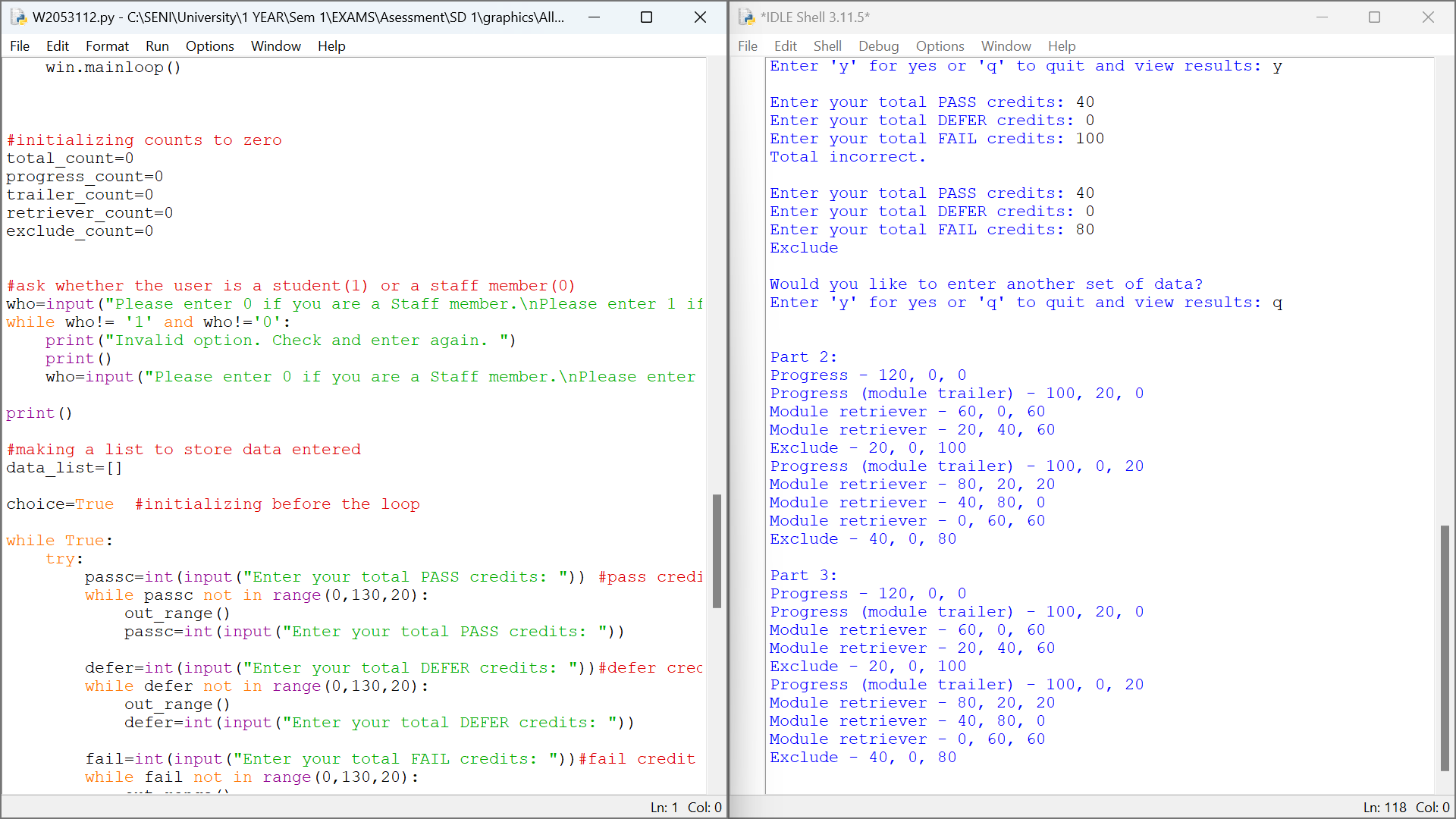The image size is (1456, 819).
Task: Click 'Enter your total FAIL credits: 80' in shell
Action: pos(932,230)
